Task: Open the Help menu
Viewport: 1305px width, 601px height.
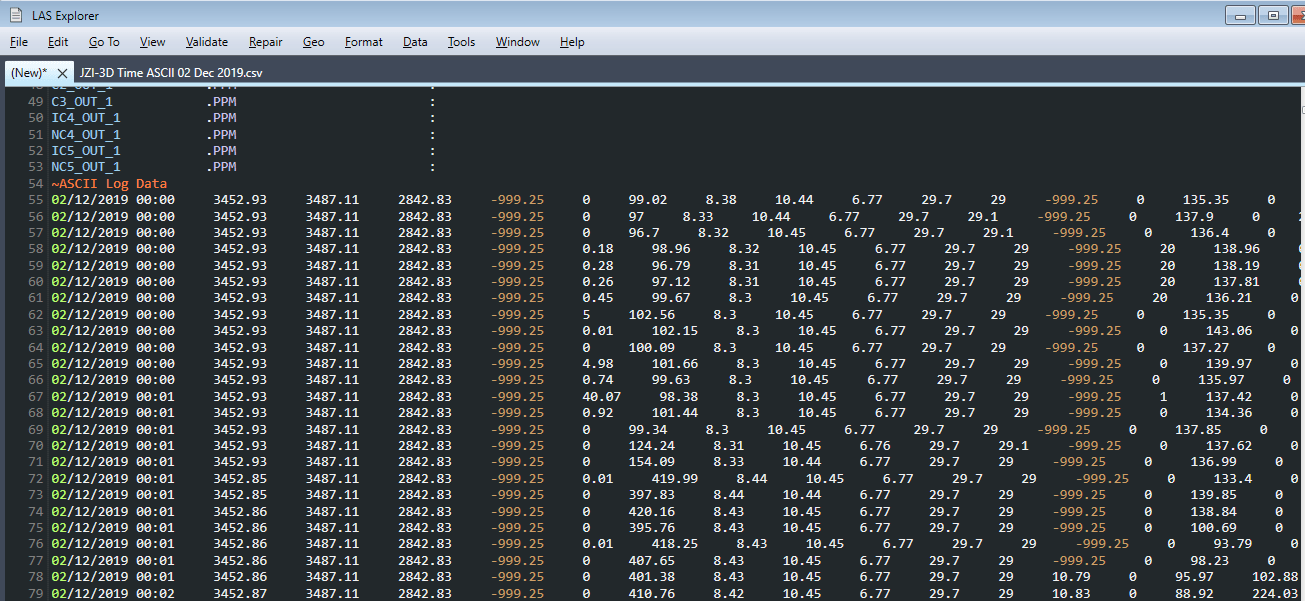Action: pyautogui.click(x=572, y=42)
